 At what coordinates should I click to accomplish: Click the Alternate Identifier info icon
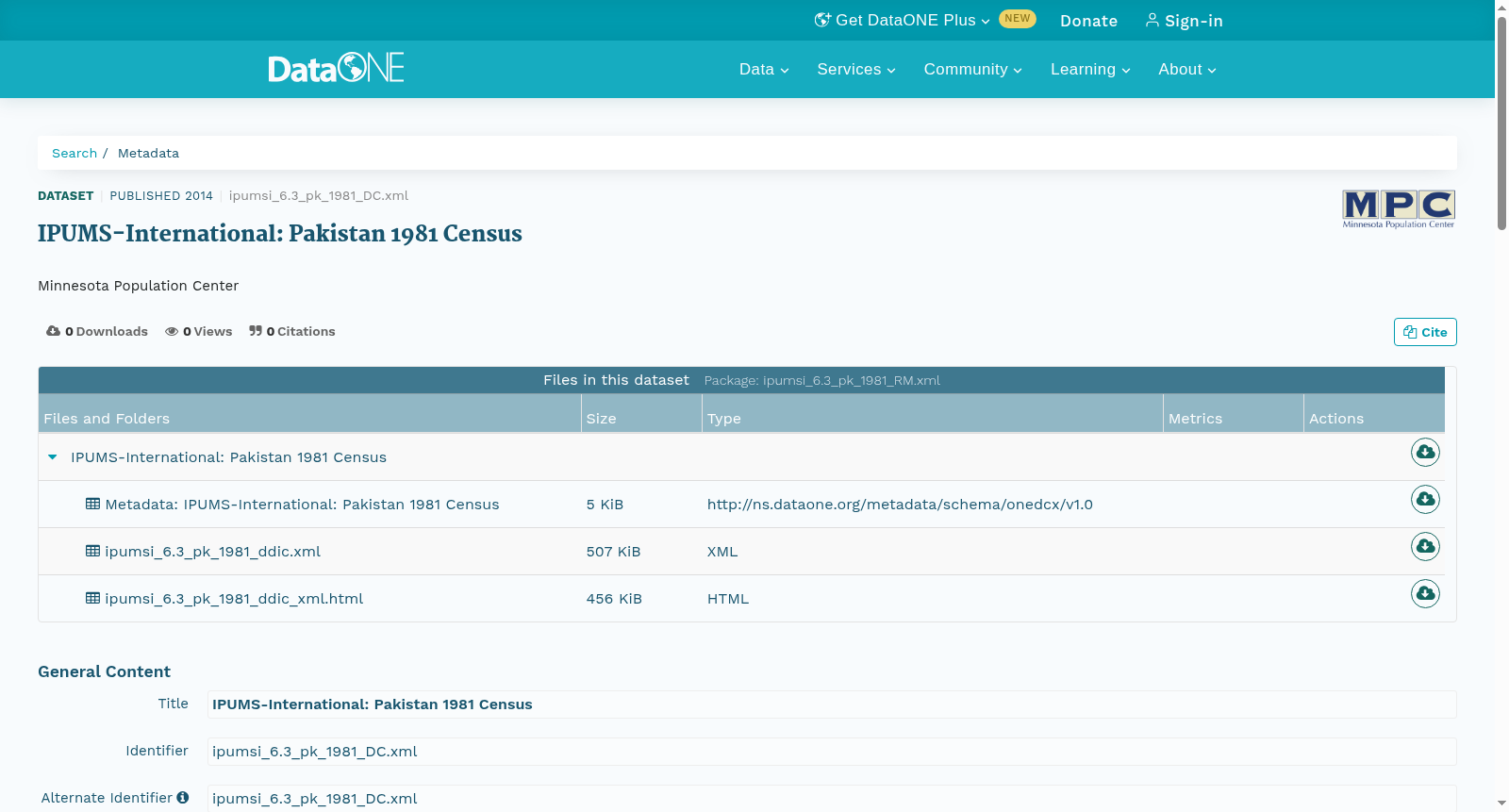tap(183, 798)
